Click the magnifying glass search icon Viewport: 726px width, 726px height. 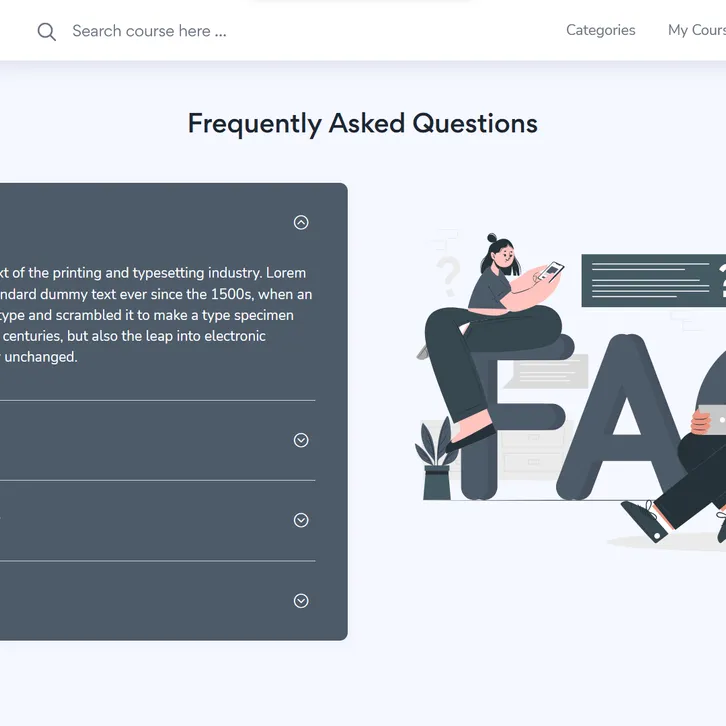coord(46,31)
